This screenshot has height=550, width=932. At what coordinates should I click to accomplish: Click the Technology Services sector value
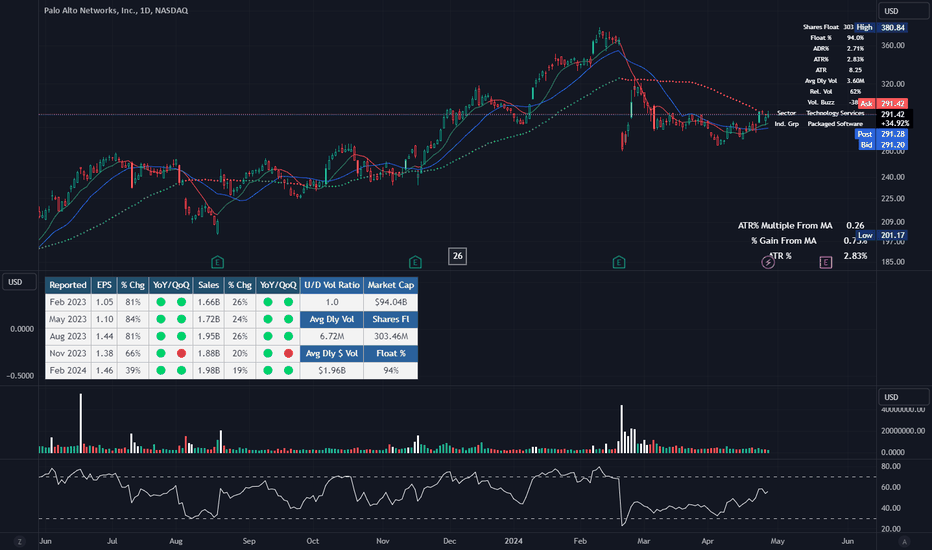pyautogui.click(x=835, y=113)
